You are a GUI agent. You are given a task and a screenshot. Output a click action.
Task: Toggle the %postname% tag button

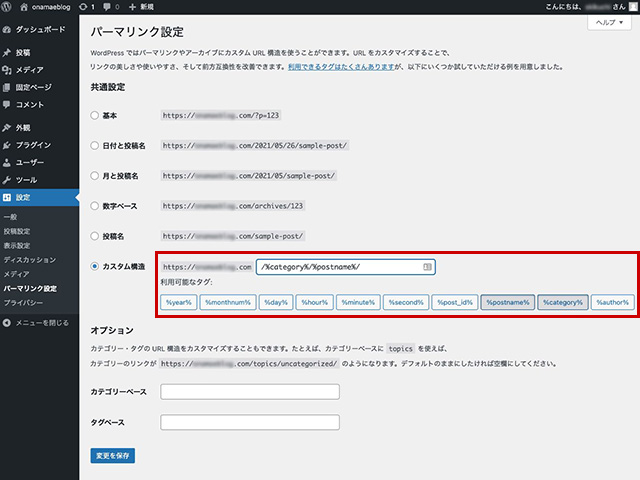click(508, 302)
